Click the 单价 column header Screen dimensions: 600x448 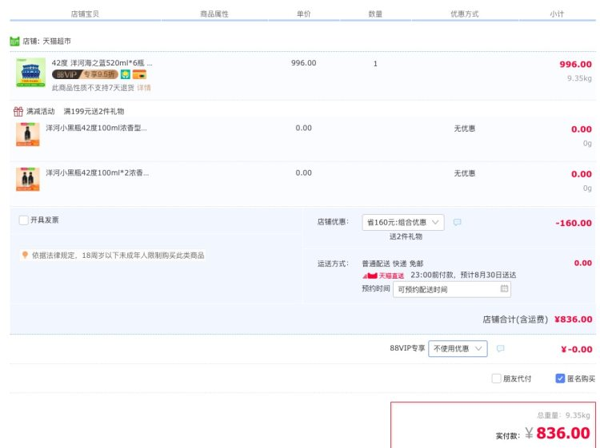(x=304, y=14)
